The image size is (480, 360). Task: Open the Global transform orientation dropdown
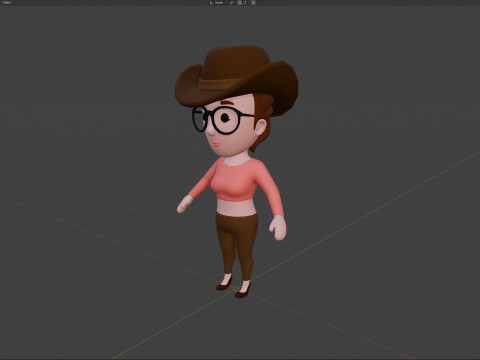[x=218, y=2]
